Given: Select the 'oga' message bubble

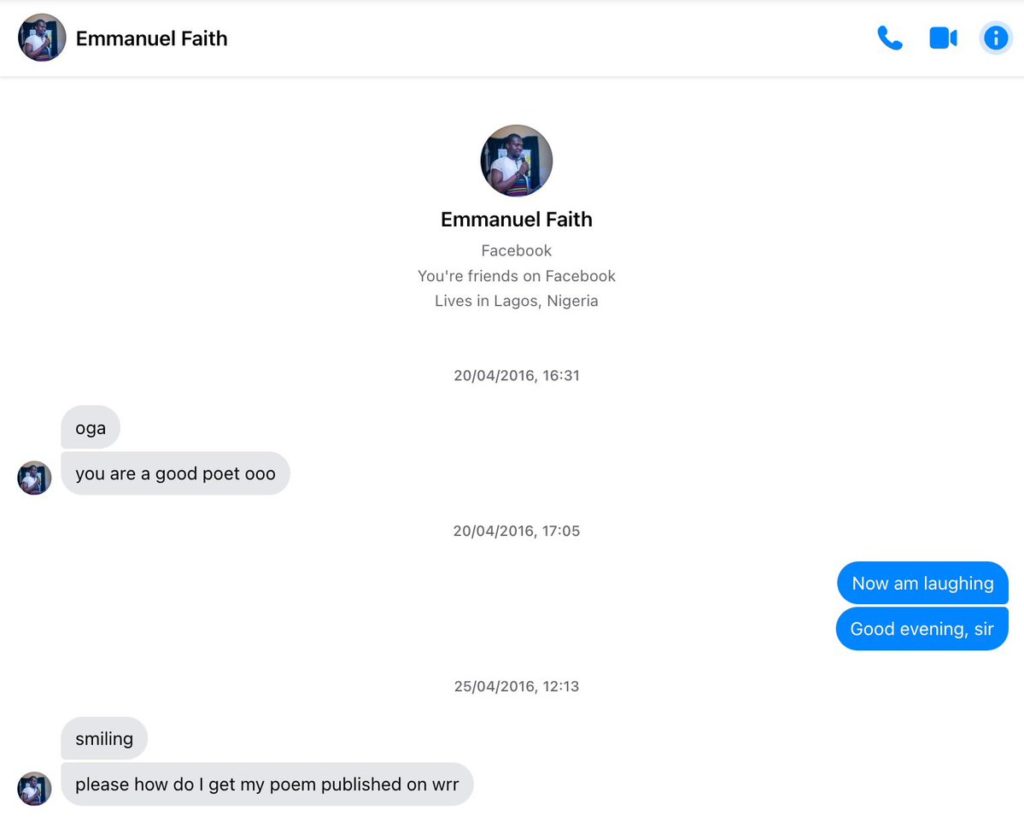Looking at the screenshot, I should (x=90, y=428).
